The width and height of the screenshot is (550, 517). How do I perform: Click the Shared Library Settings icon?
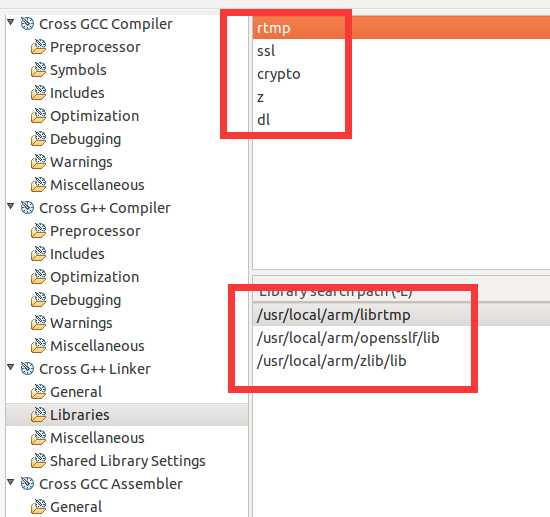(x=38, y=461)
